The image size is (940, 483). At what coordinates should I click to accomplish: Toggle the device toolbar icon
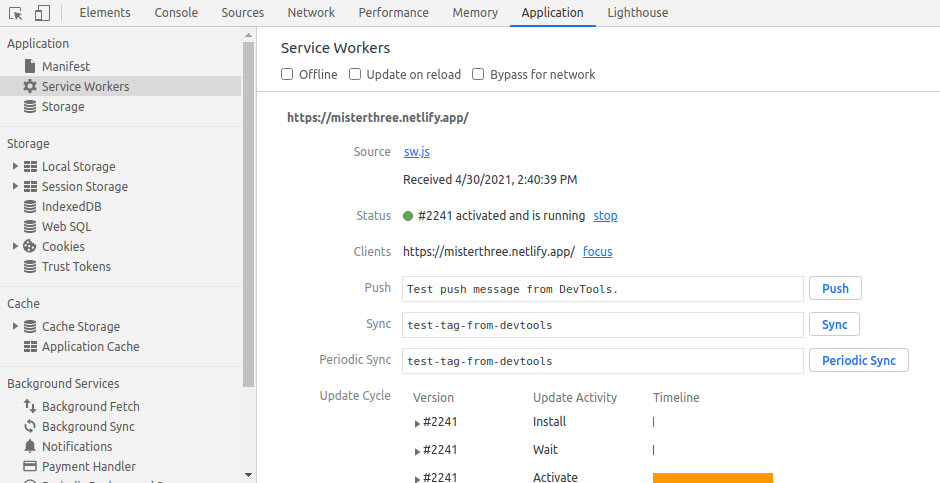pos(42,13)
